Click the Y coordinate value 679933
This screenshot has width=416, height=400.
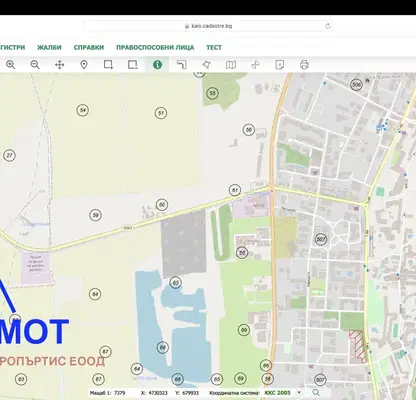click(190, 393)
